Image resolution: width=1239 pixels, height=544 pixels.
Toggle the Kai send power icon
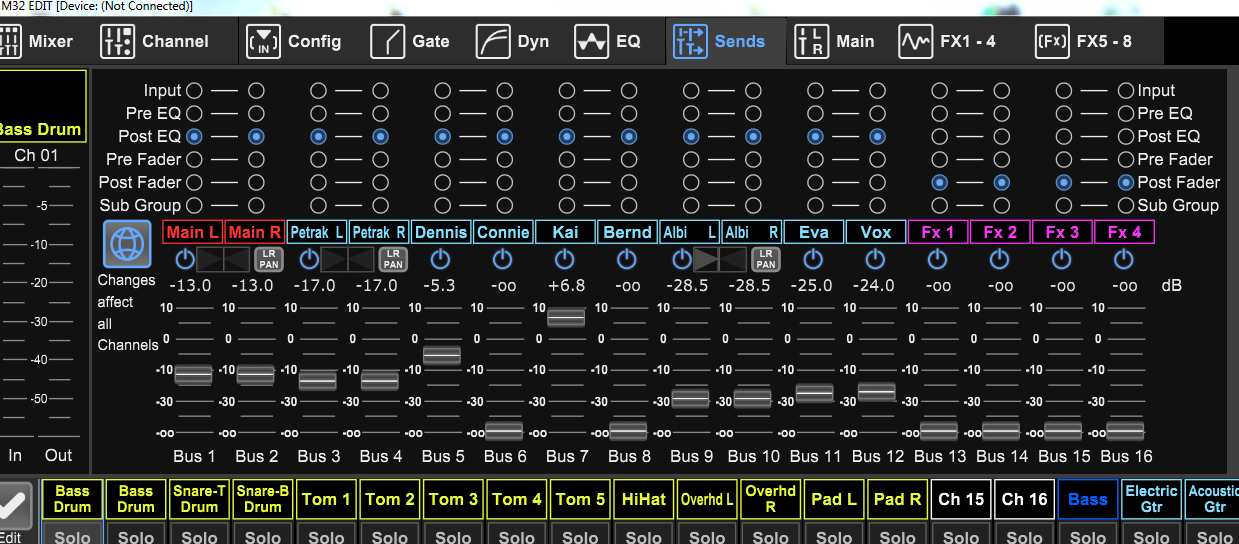[565, 260]
